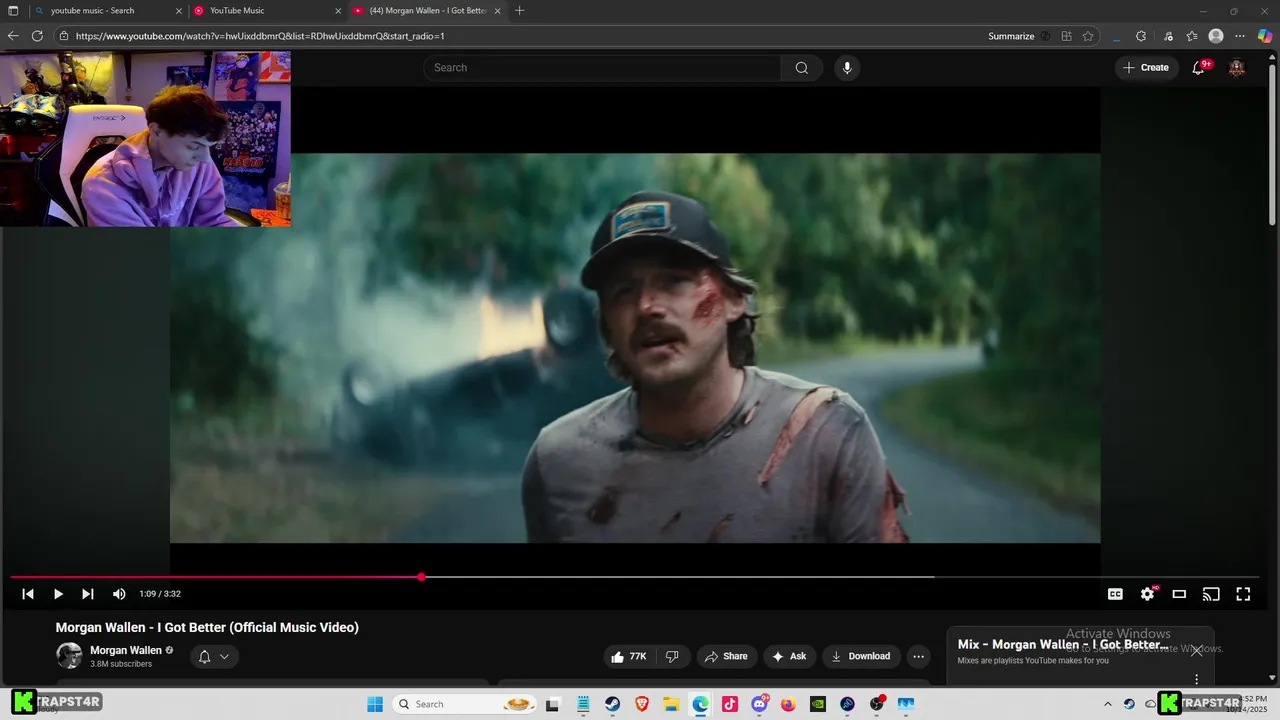
Task: Mute the video volume
Action: [119, 594]
